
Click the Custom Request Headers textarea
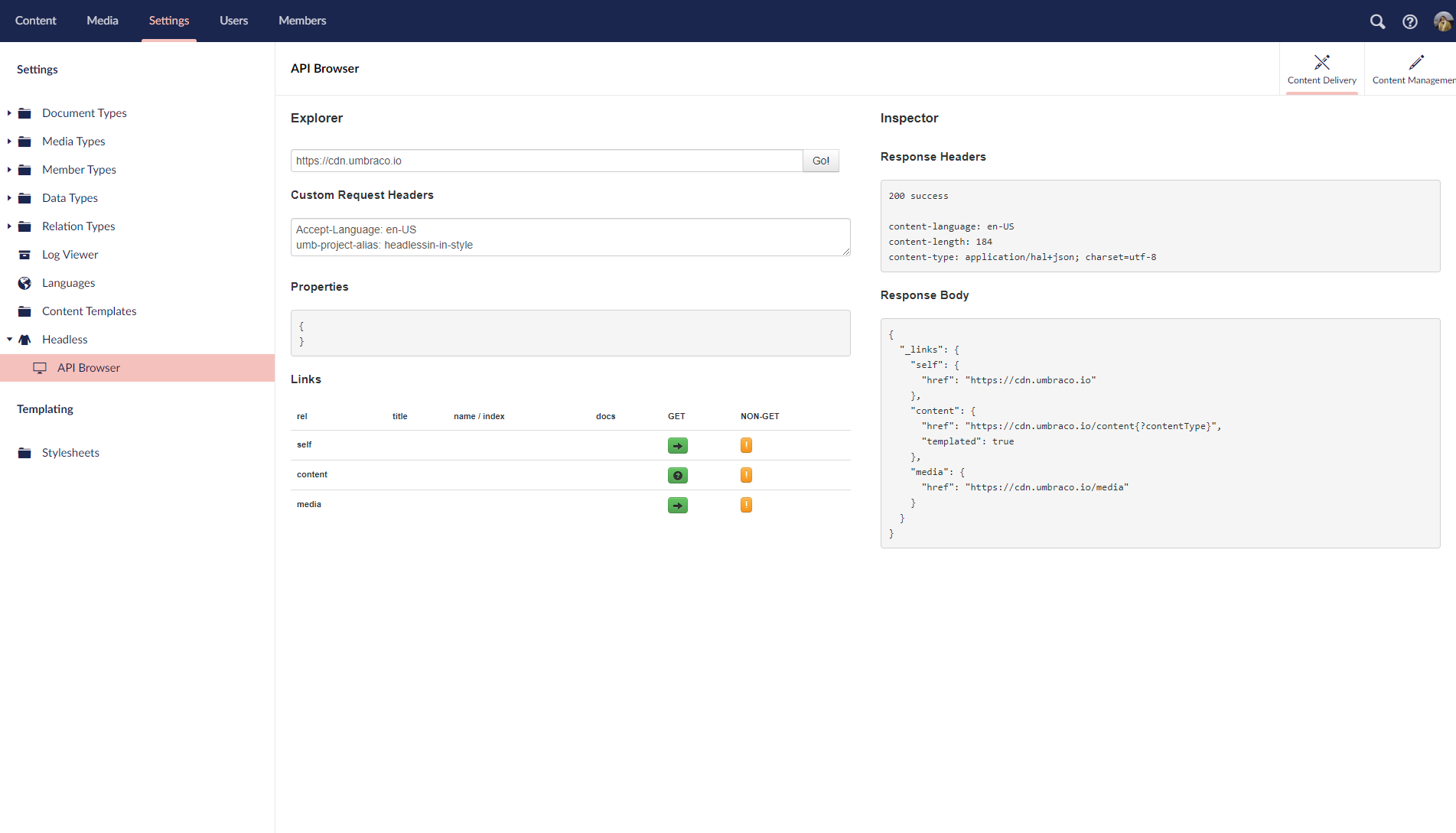(x=570, y=237)
